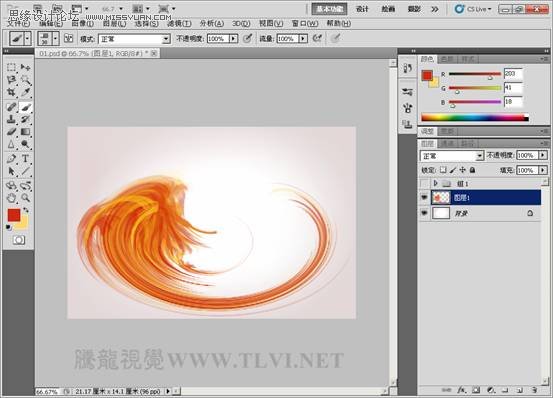Select the Move tool
553x398 pixels.
pyautogui.click(x=25, y=67)
